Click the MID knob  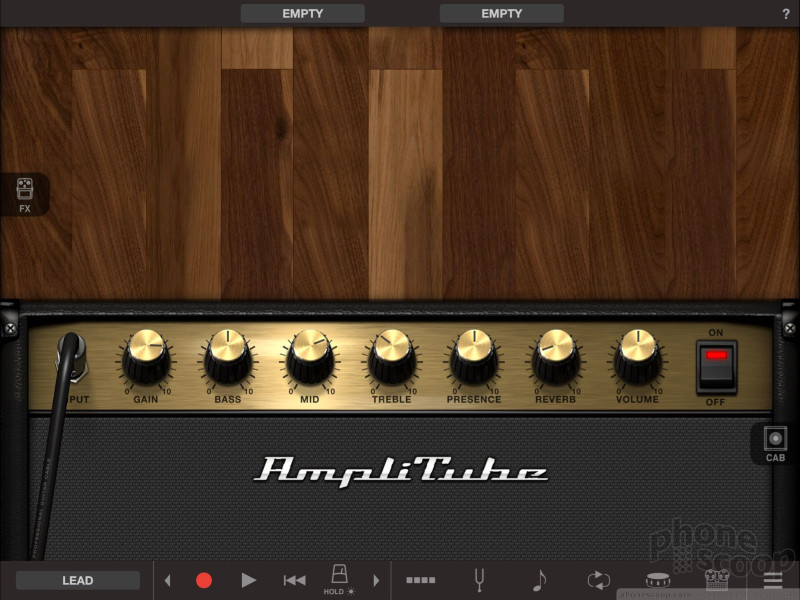click(310, 357)
